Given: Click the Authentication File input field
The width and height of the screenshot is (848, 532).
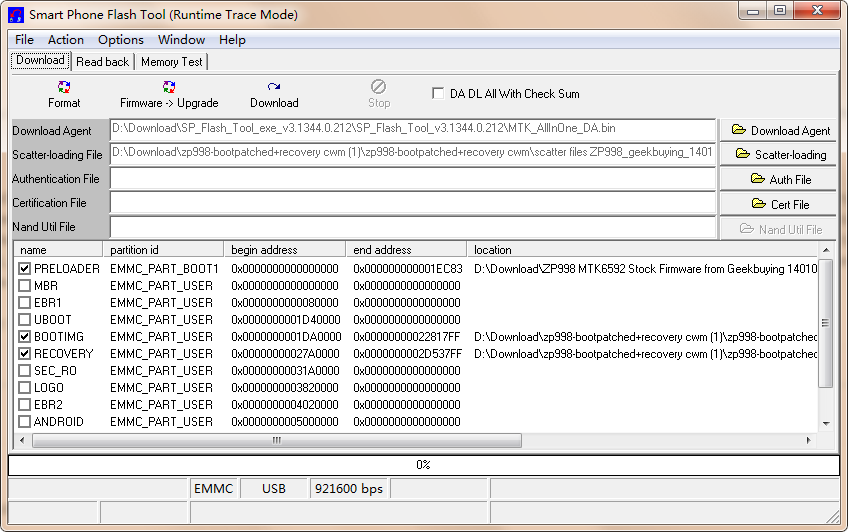Looking at the screenshot, I should click(413, 178).
